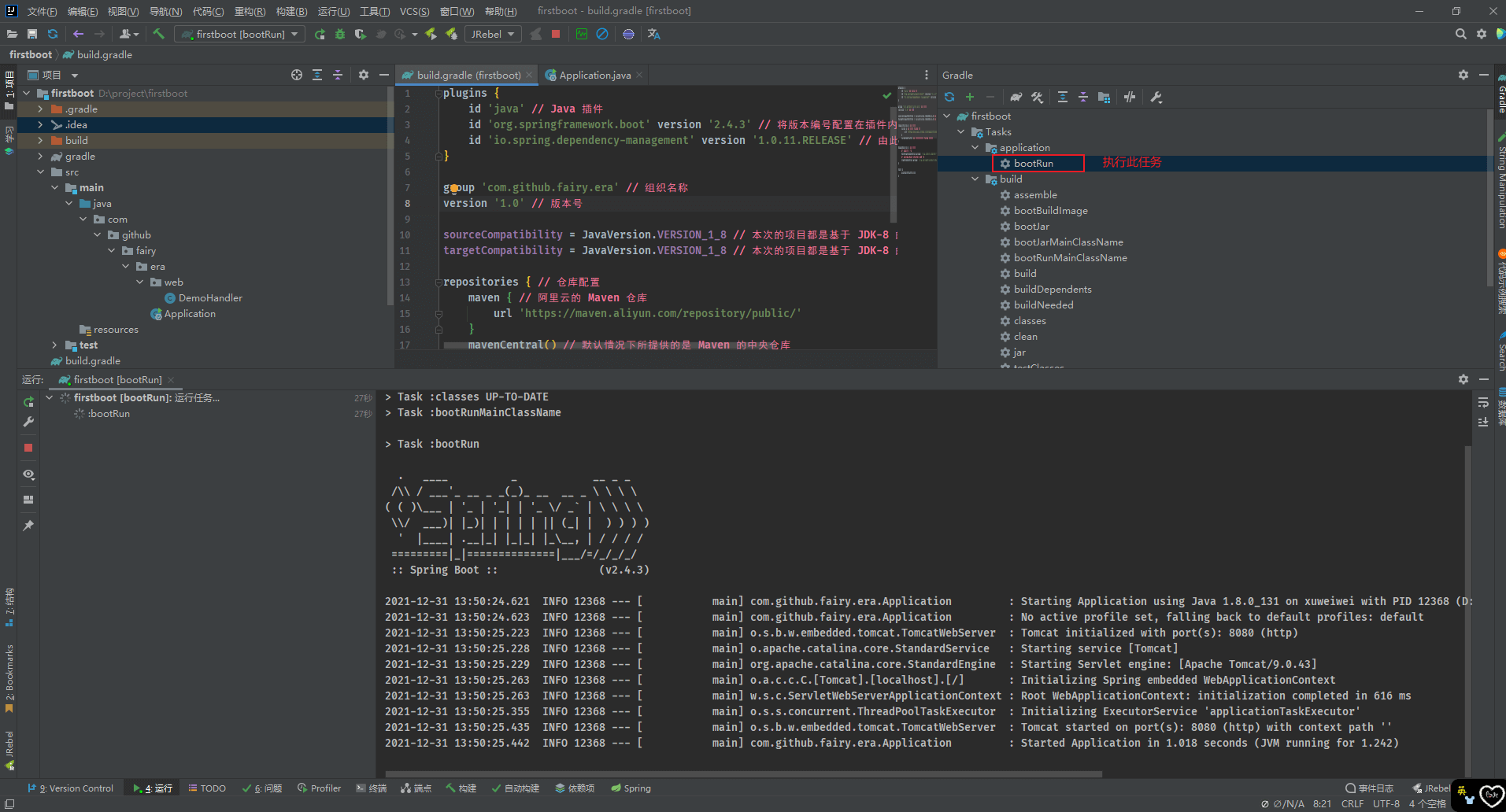Click the console horizontal scrollbar
Viewport: 1506px width, 812px height.
pos(743,773)
